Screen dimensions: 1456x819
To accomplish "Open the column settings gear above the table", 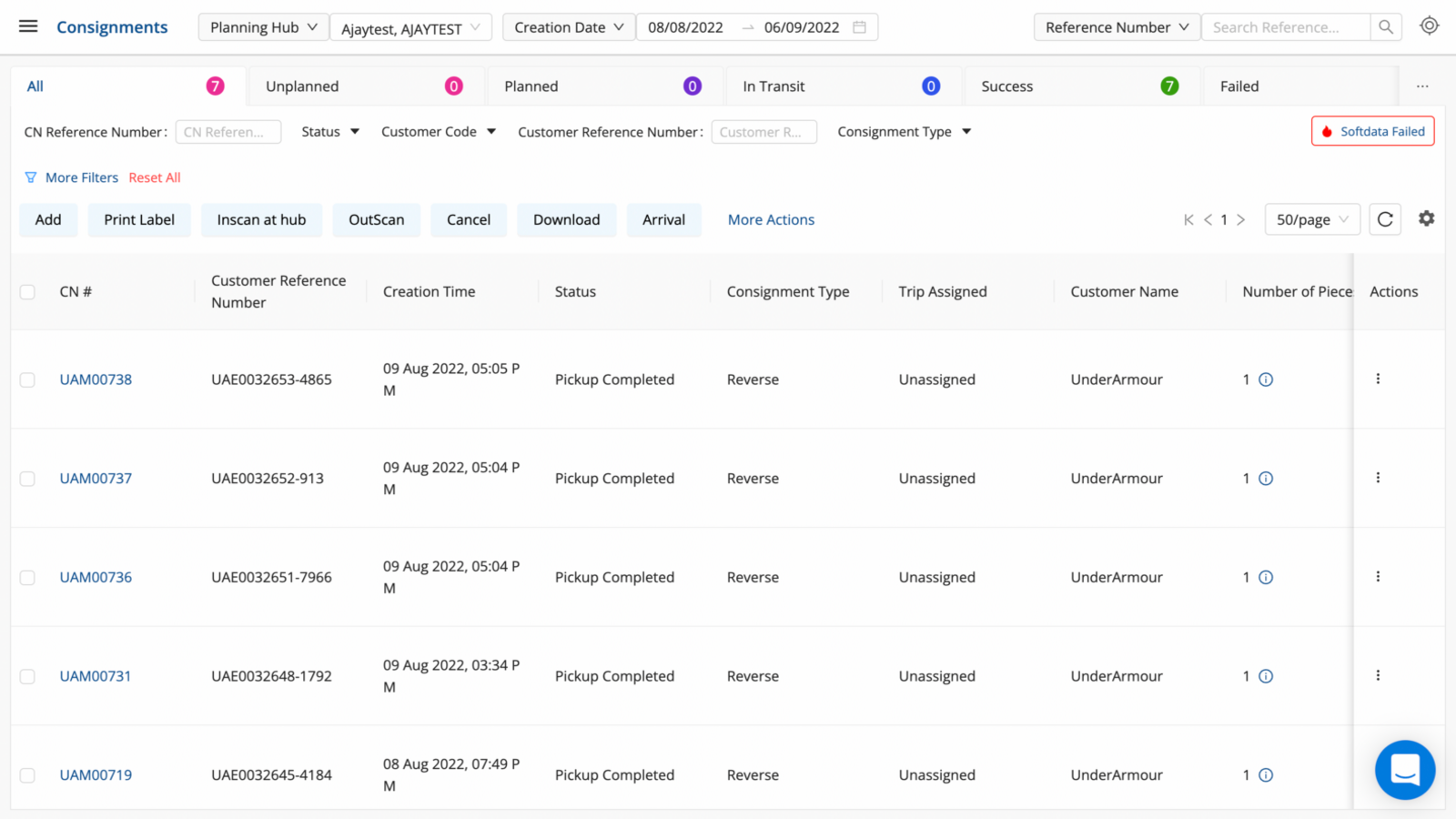I will [1426, 218].
